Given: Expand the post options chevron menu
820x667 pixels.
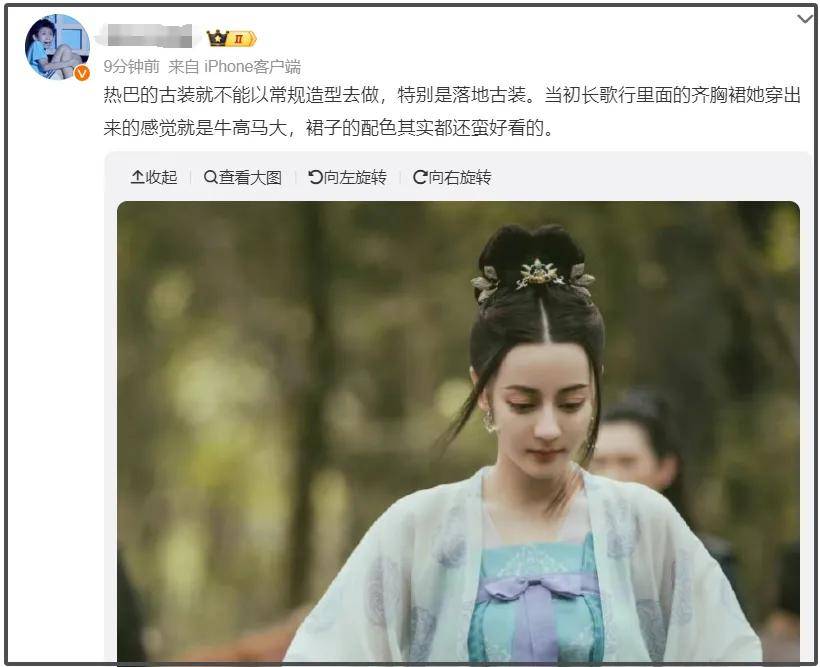Looking at the screenshot, I should tap(805, 19).
